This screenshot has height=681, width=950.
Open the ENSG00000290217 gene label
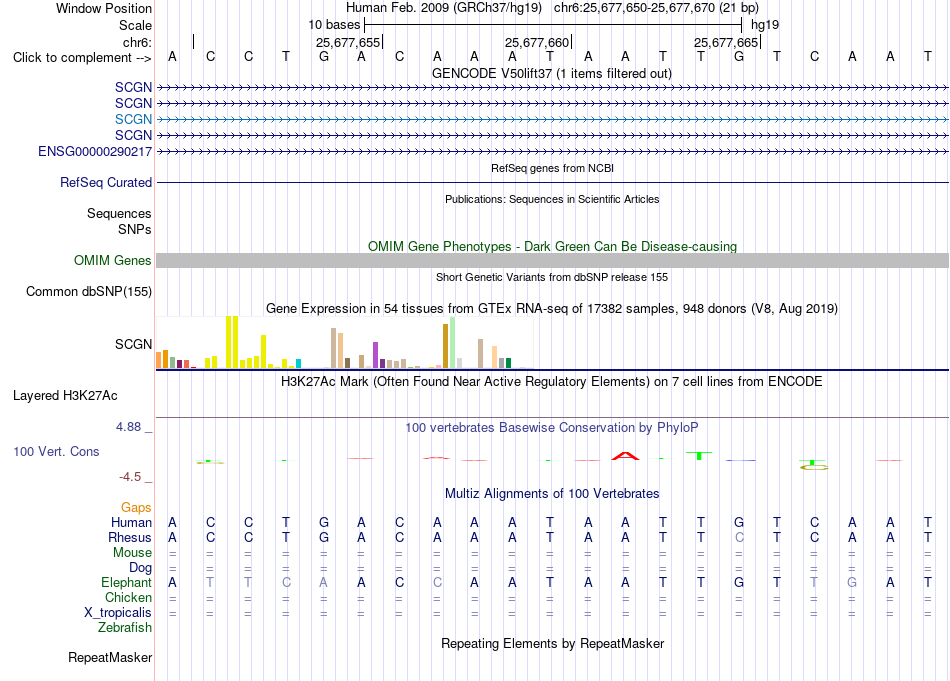point(95,151)
